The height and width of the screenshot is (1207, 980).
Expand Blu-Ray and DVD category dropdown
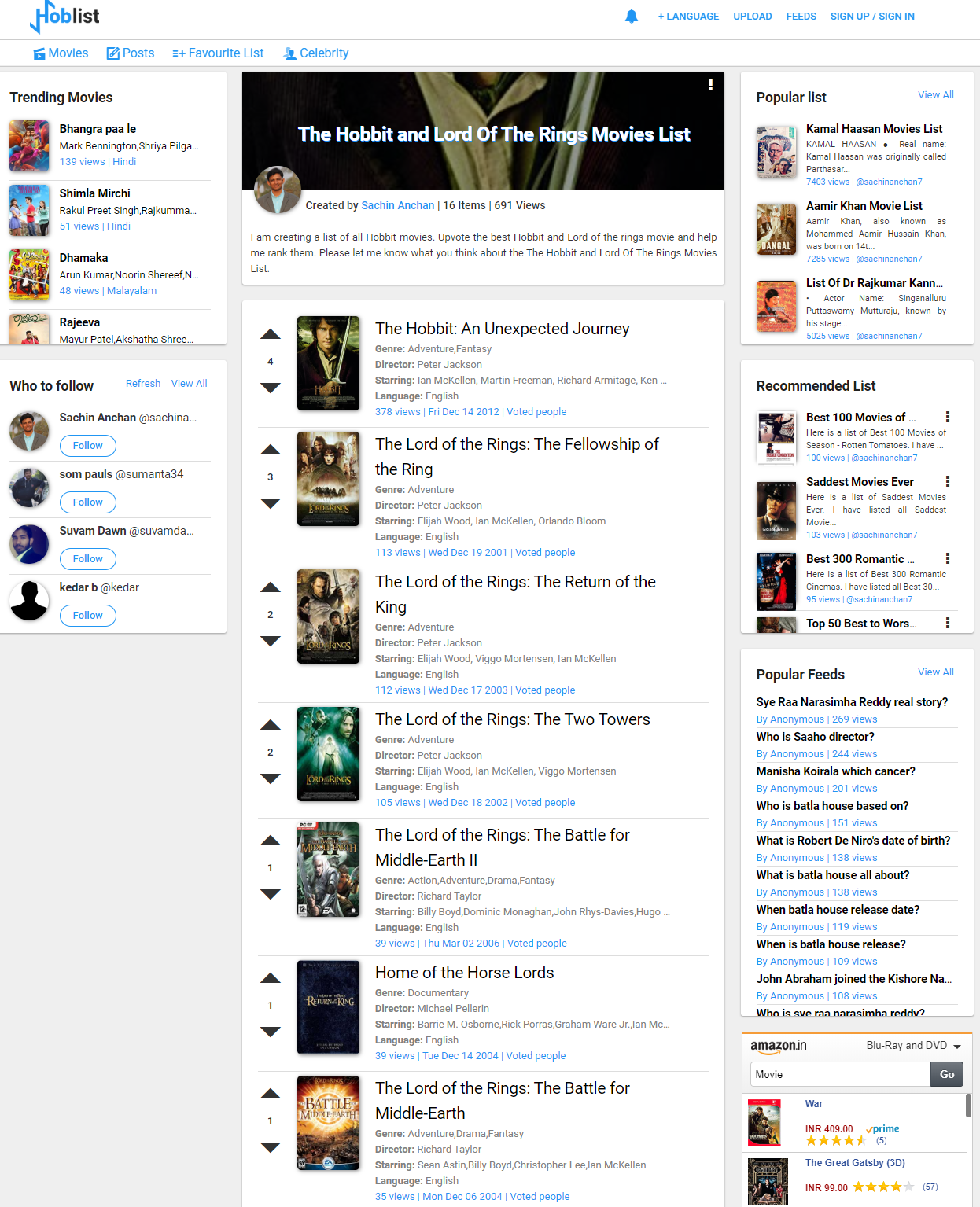pyautogui.click(x=914, y=1046)
